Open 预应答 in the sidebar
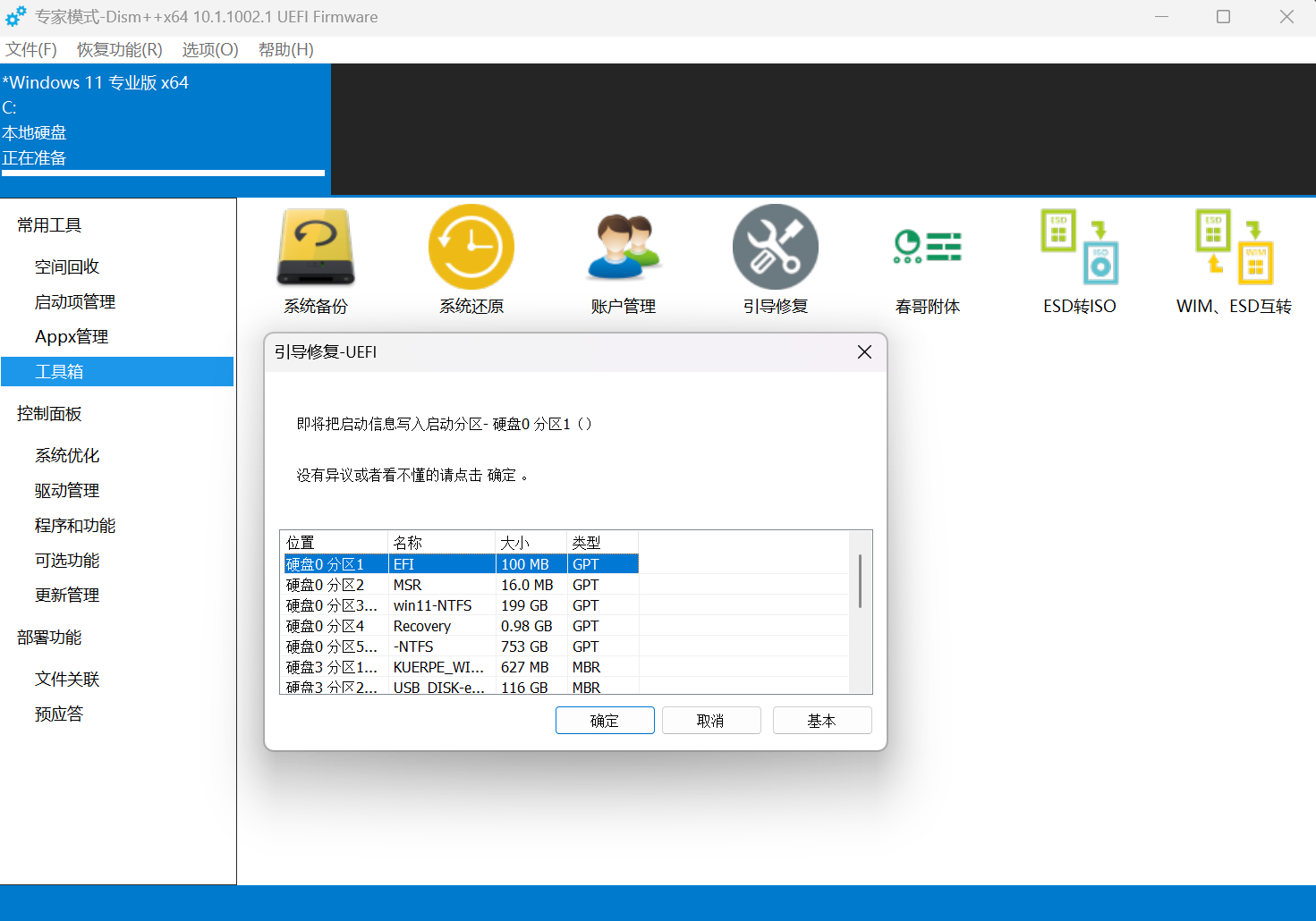This screenshot has width=1316, height=921. tap(117, 714)
